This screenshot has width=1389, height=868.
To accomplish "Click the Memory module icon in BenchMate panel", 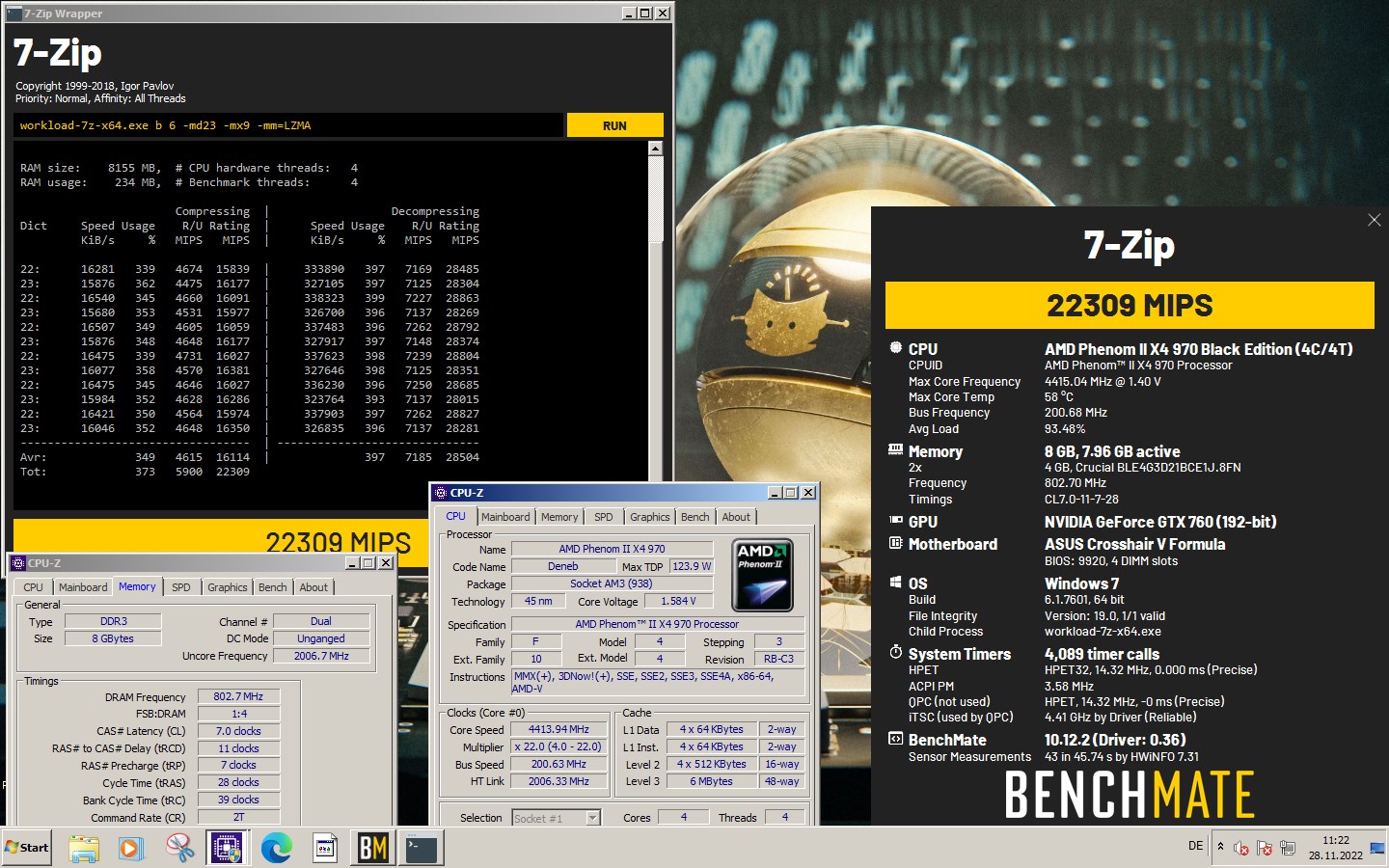I will [895, 450].
